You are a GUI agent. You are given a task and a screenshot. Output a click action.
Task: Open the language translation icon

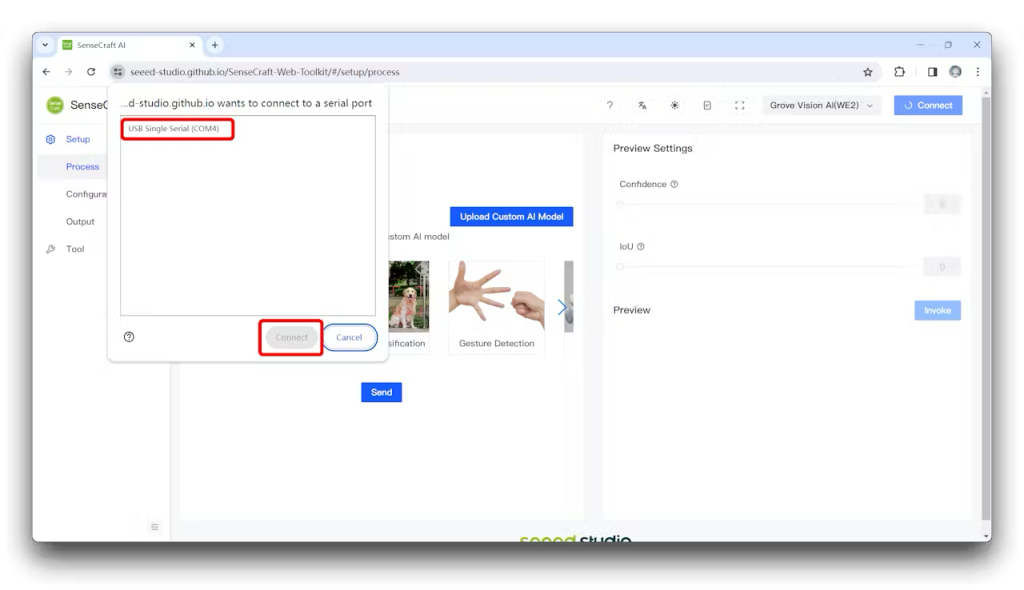(642, 105)
